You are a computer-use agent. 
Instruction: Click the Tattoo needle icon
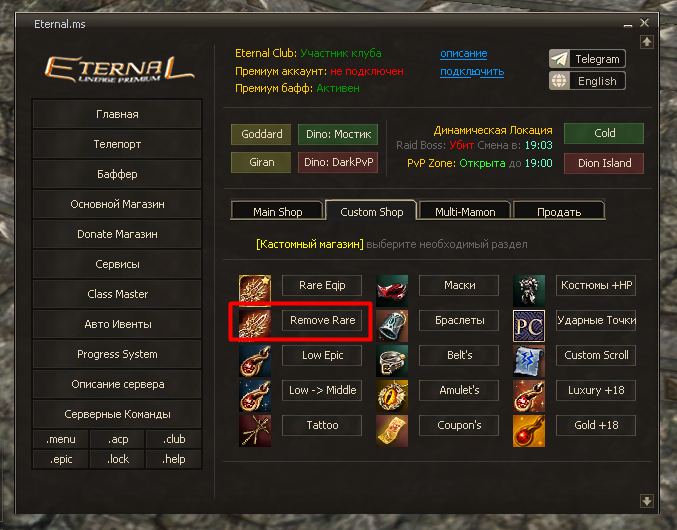pyautogui.click(x=255, y=431)
